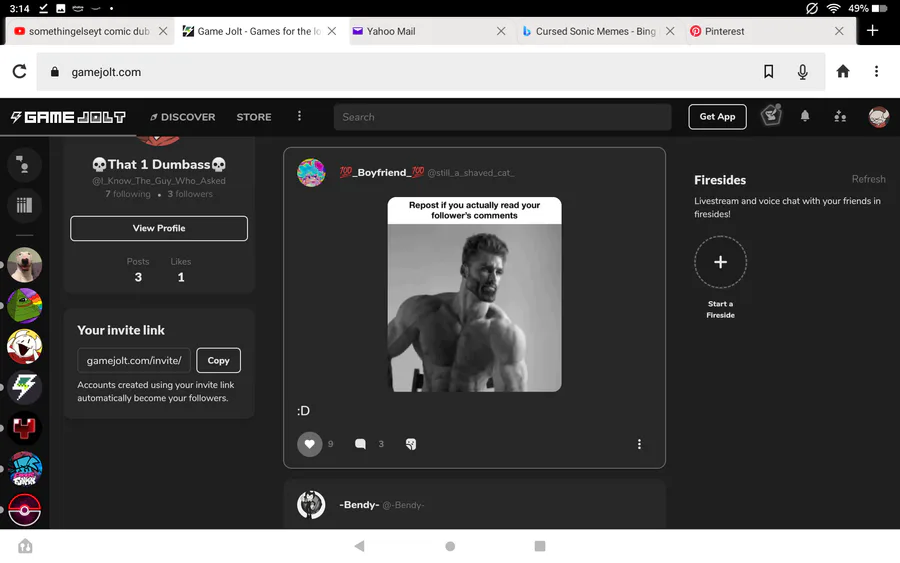
Task: Click the Game Jolt logo
Action: pos(68,117)
